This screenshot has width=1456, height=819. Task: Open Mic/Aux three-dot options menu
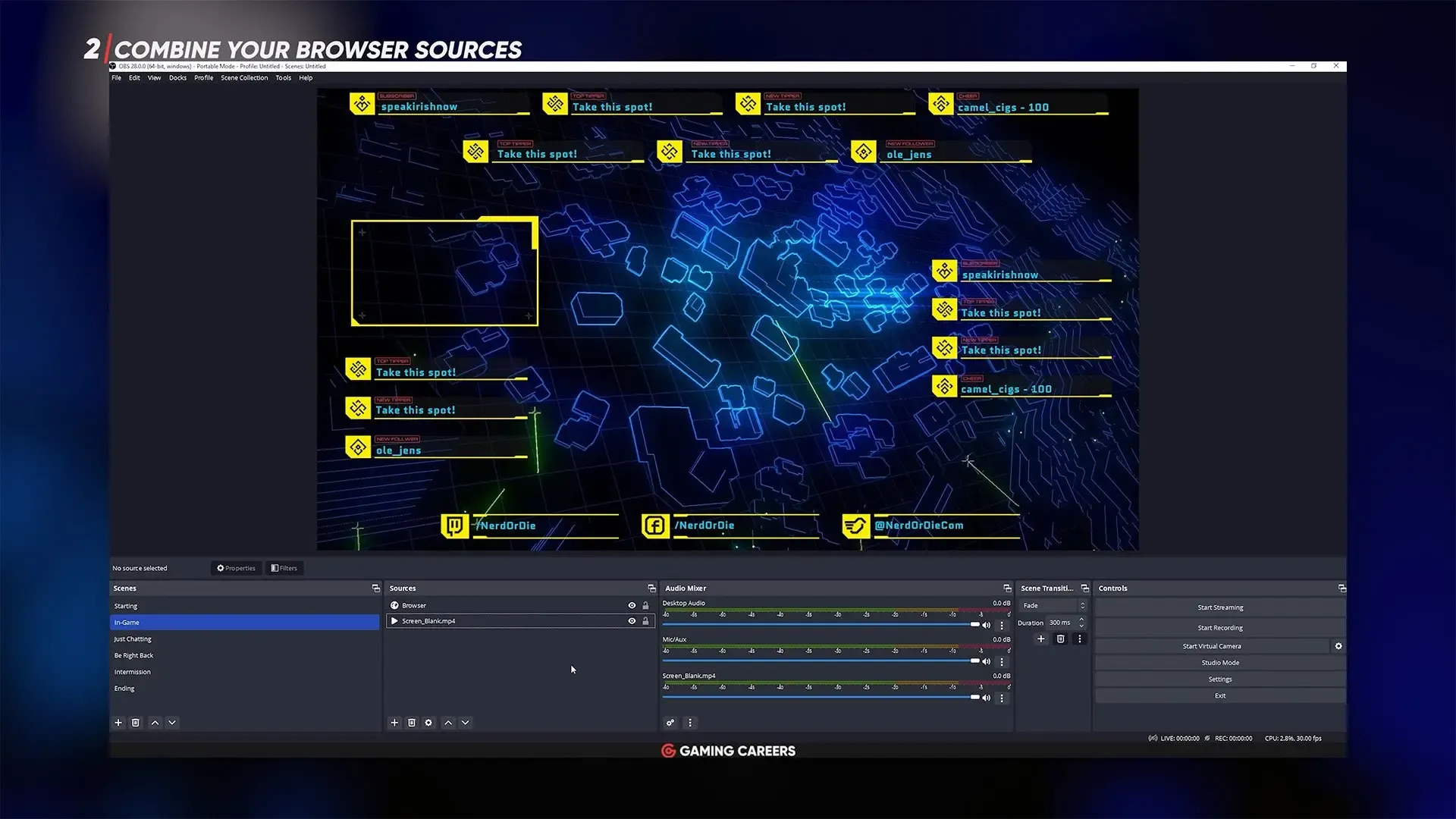[1002, 662]
